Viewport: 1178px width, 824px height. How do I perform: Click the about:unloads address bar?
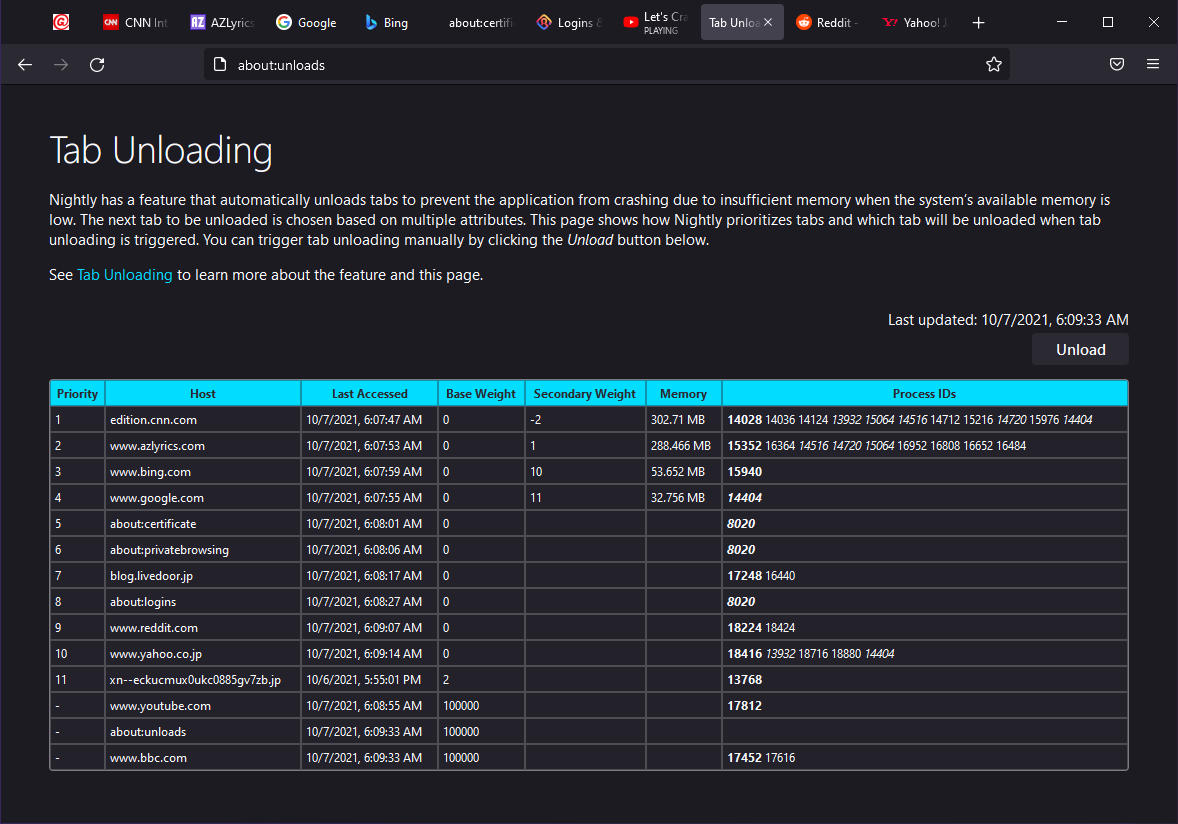[x=600, y=65]
